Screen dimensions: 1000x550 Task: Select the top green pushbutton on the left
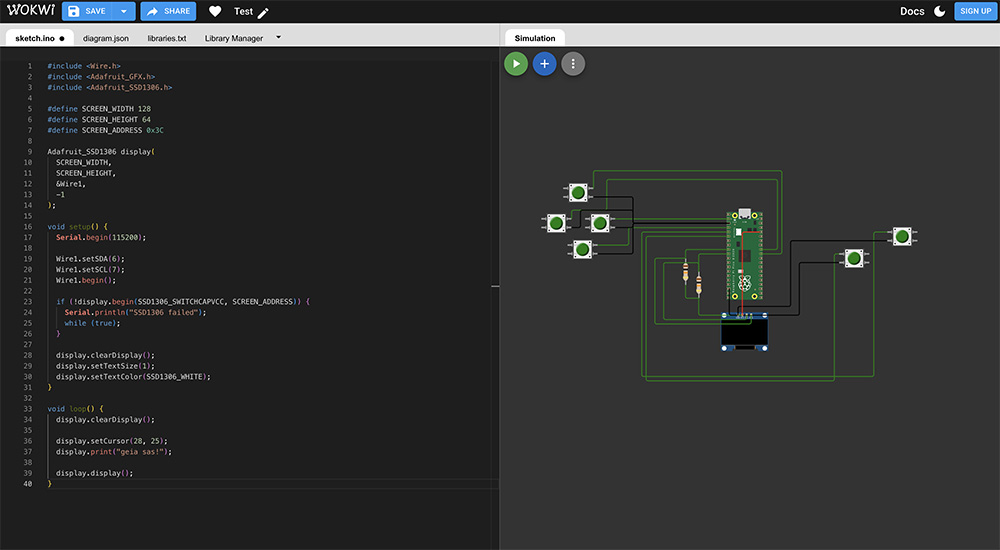pyautogui.click(x=578, y=192)
